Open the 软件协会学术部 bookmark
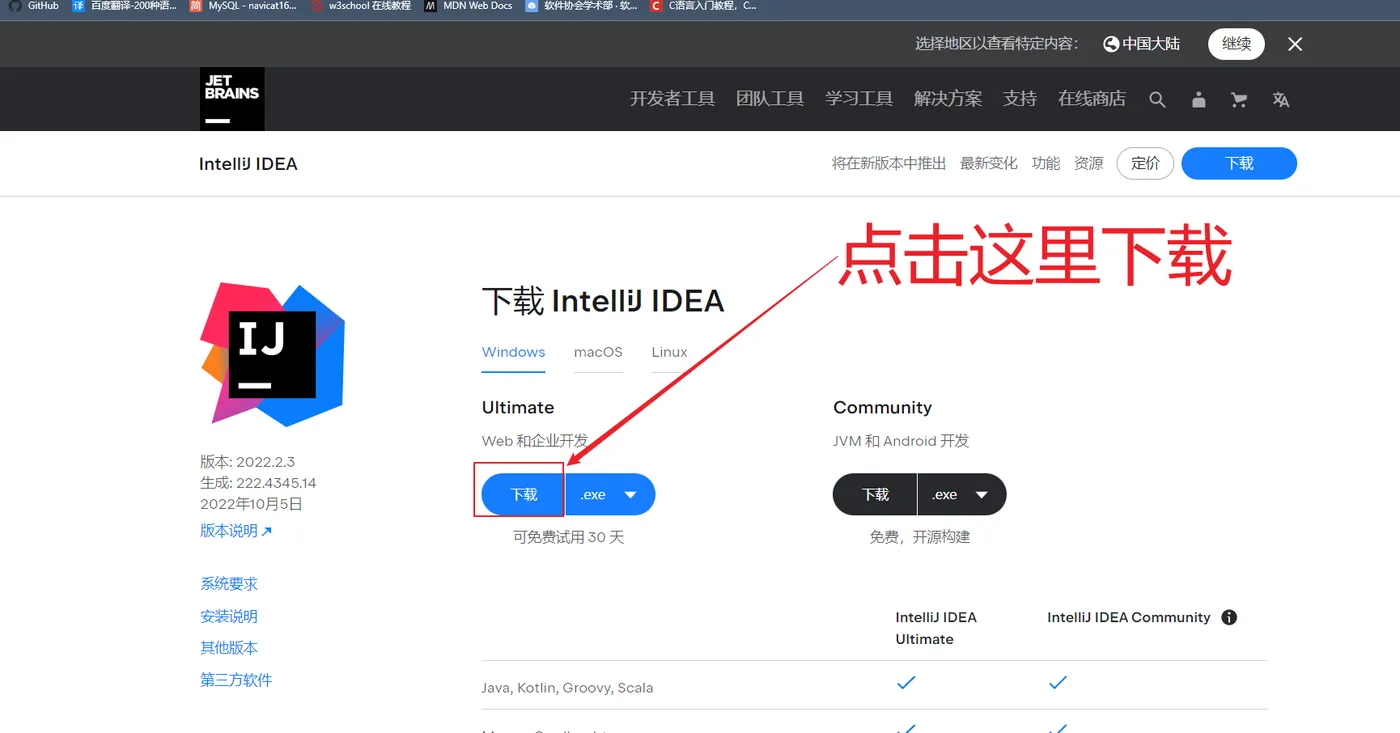 click(581, 6)
